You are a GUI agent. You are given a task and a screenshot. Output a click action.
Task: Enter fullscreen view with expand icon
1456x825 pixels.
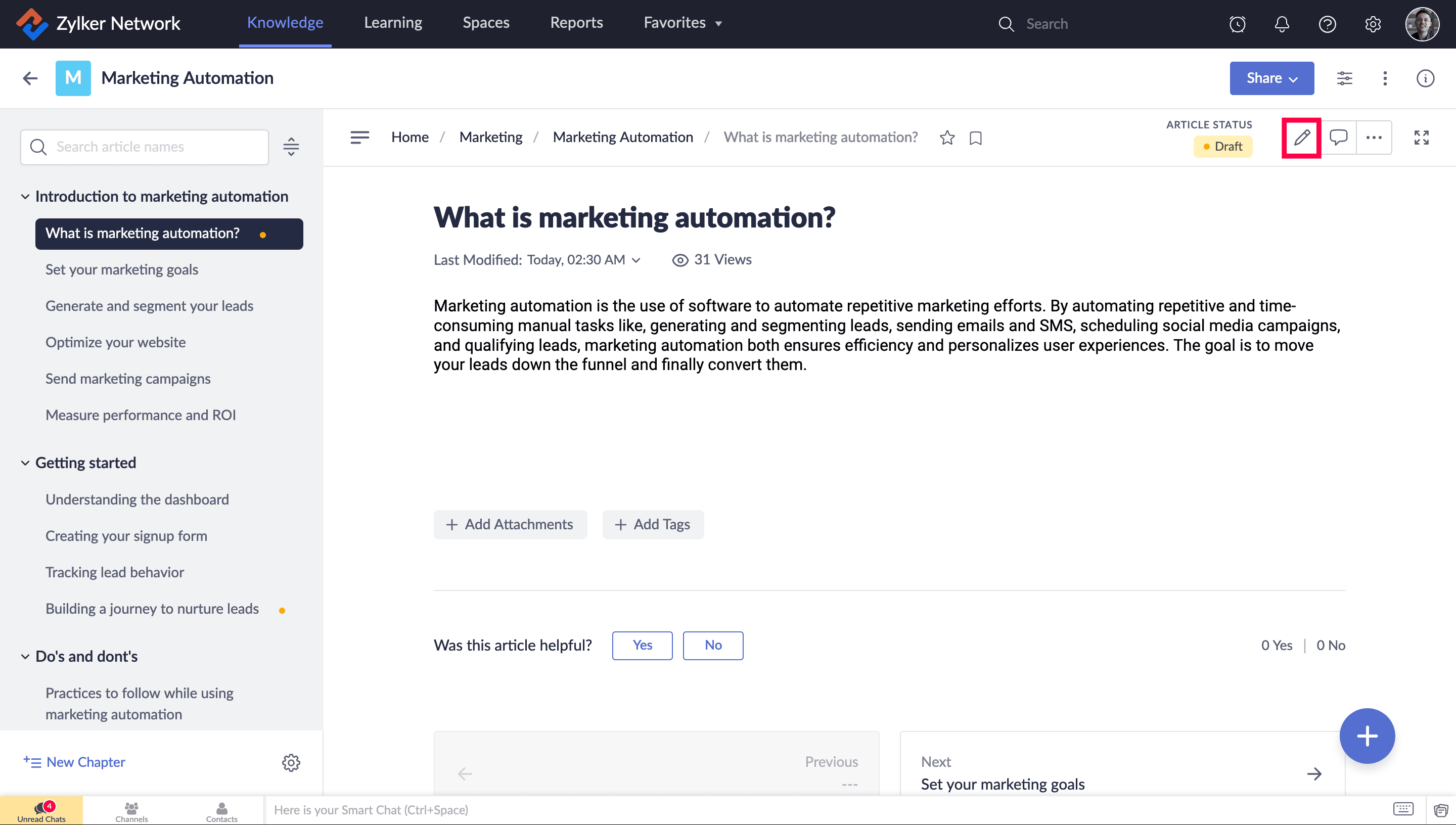tap(1421, 137)
